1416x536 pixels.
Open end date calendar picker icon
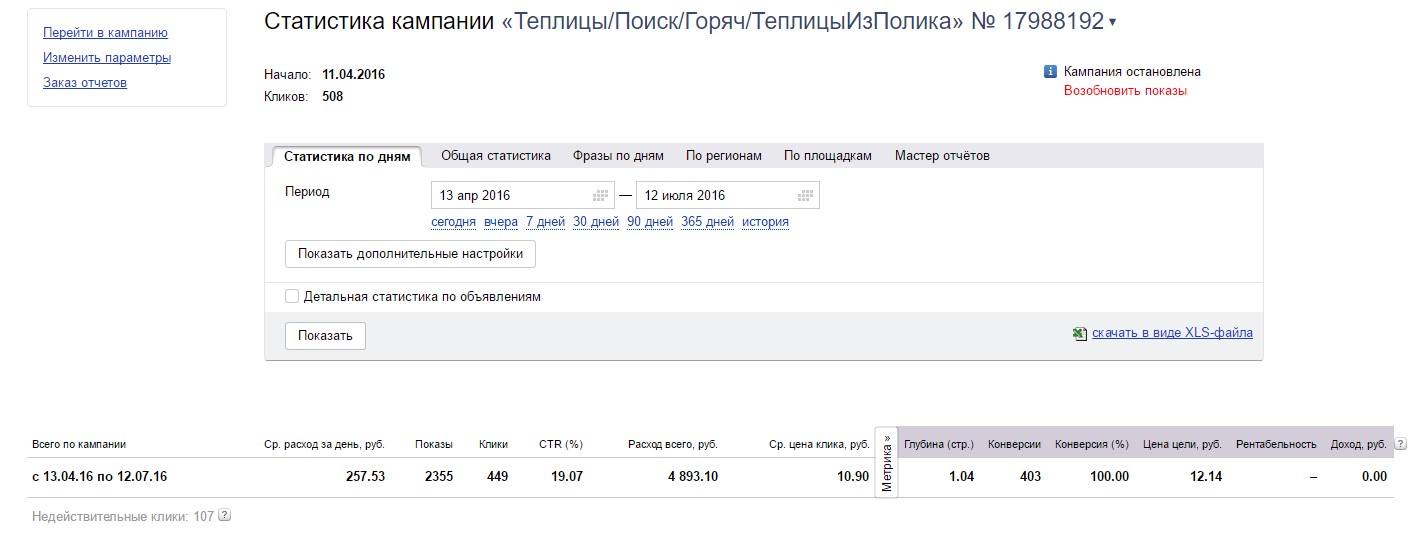[x=806, y=195]
